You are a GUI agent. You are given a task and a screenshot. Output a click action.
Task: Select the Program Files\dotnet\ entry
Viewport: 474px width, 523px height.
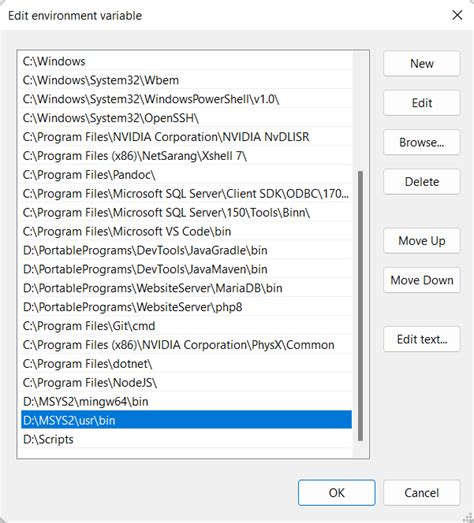point(186,364)
